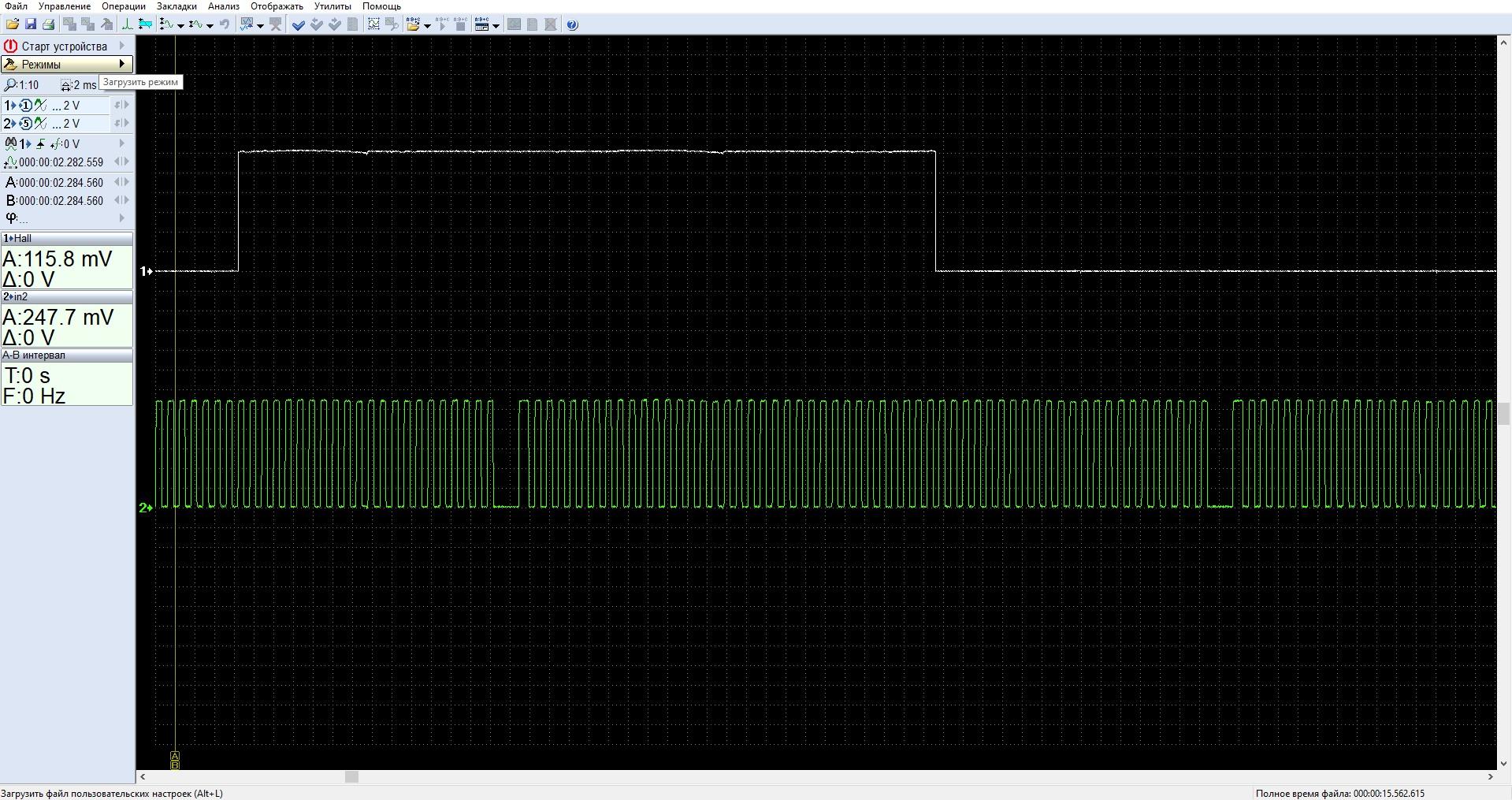Click the select waveform region icon
1512x800 pixels.
coord(373,24)
